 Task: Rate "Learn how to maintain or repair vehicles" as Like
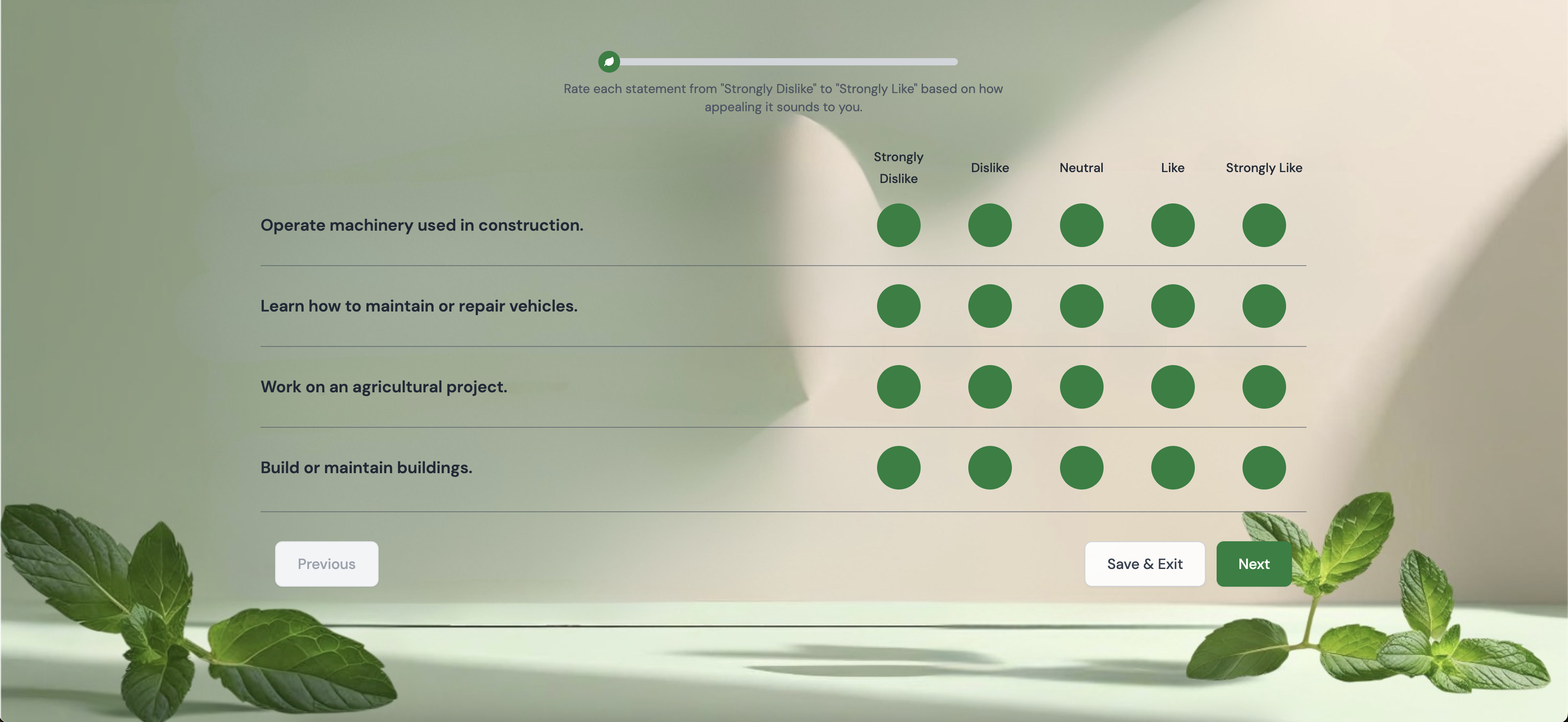pyautogui.click(x=1172, y=306)
